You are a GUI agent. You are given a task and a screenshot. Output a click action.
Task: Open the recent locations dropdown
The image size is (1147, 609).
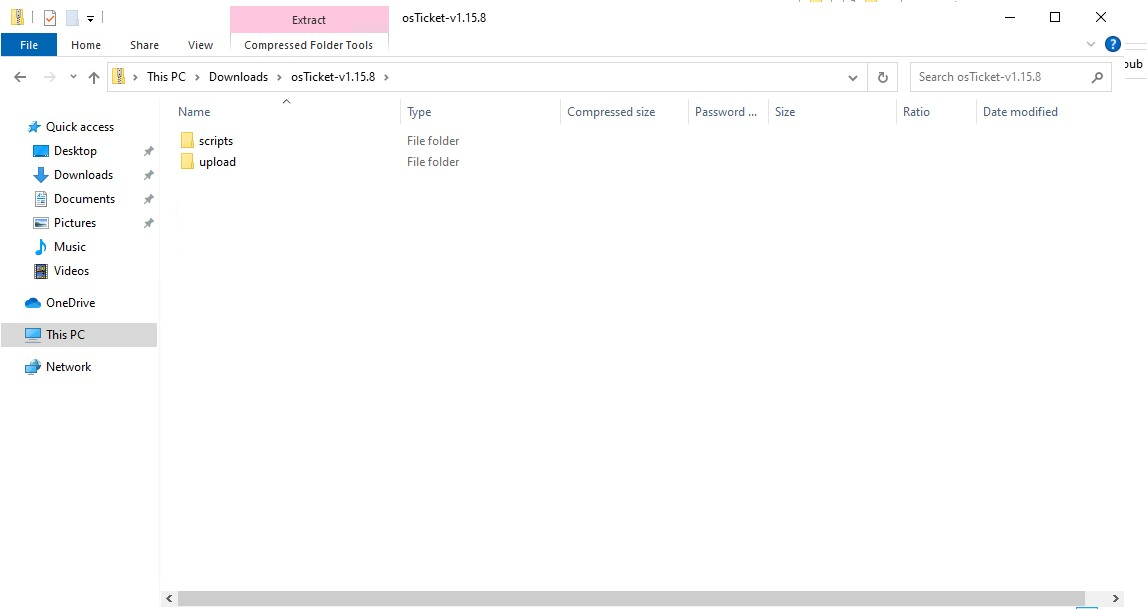[72, 76]
